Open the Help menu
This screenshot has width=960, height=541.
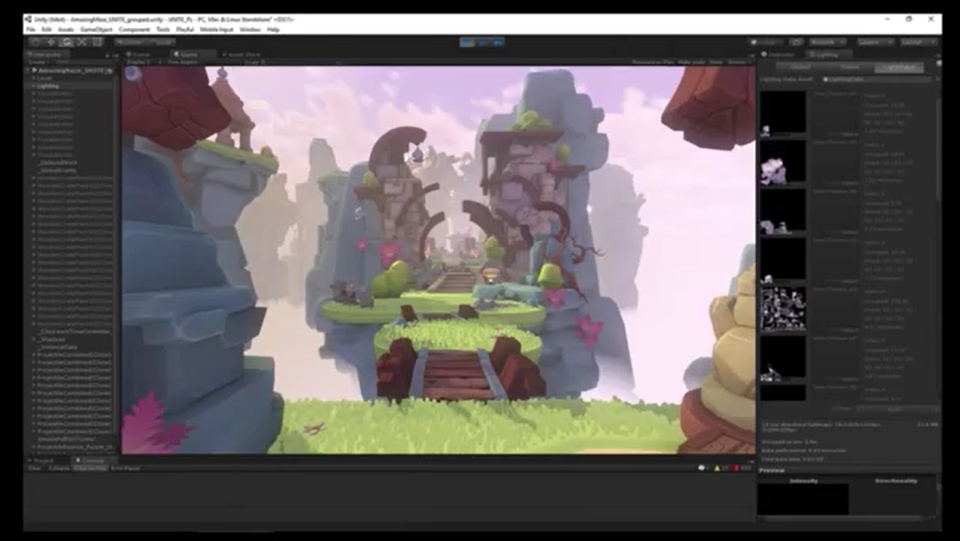point(273,29)
